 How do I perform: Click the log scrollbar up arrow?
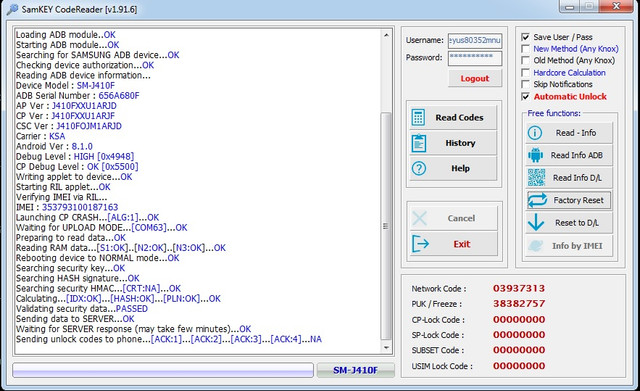[386, 36]
